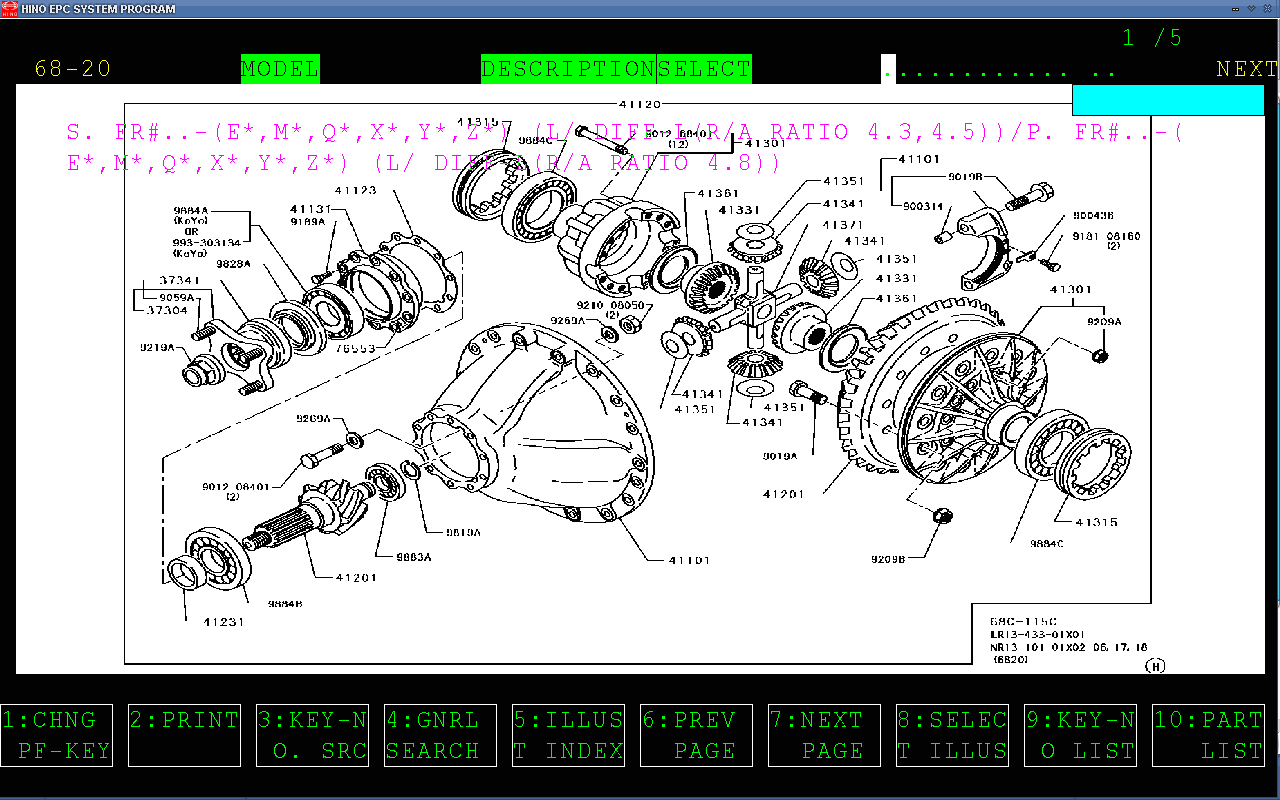1280x800 pixels.
Task: Click the SELECT header field
Action: [704, 69]
